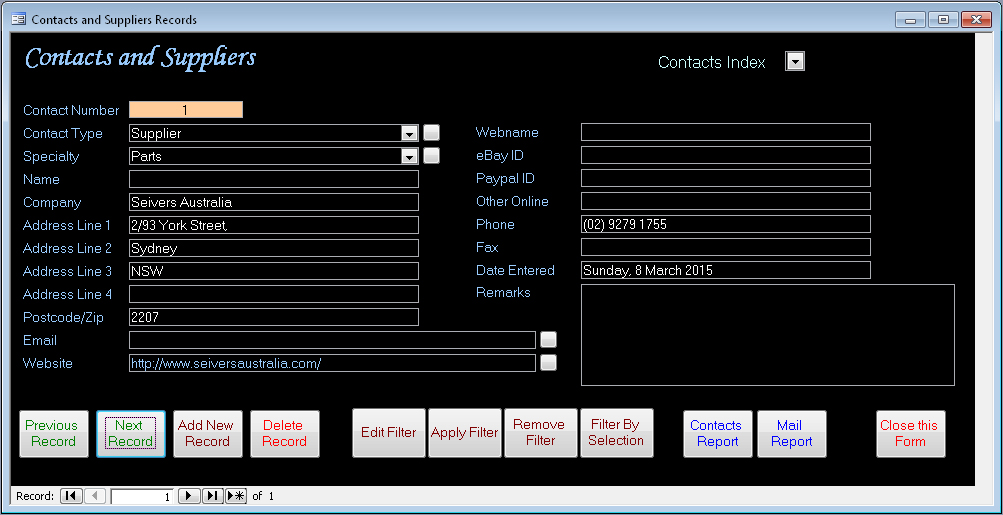1003x515 pixels.
Task: Click the empty Fax field
Action: coord(726,248)
